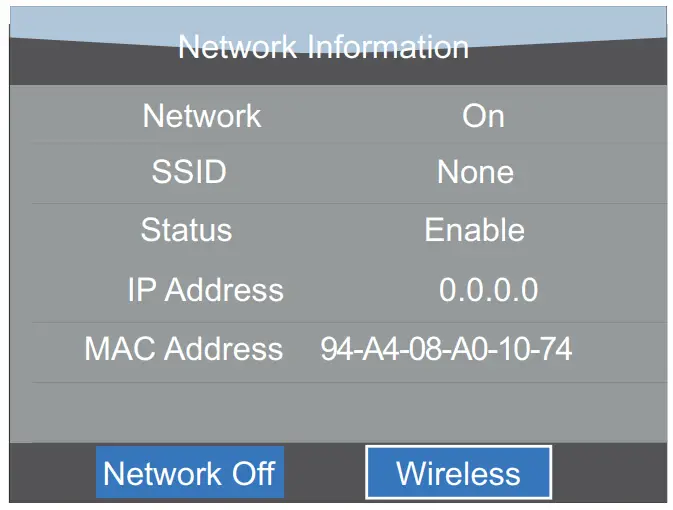This screenshot has height=510, width=673.
Task: Select the Network row label
Action: 201,116
